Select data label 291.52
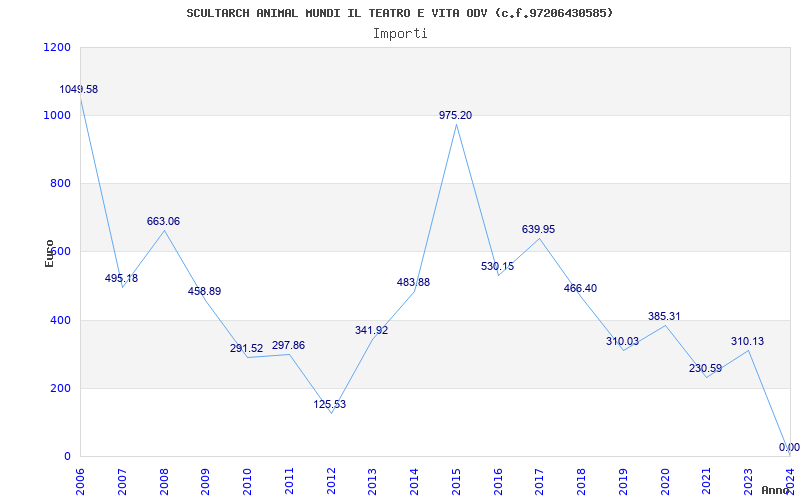This screenshot has width=800, height=500. pyautogui.click(x=246, y=348)
